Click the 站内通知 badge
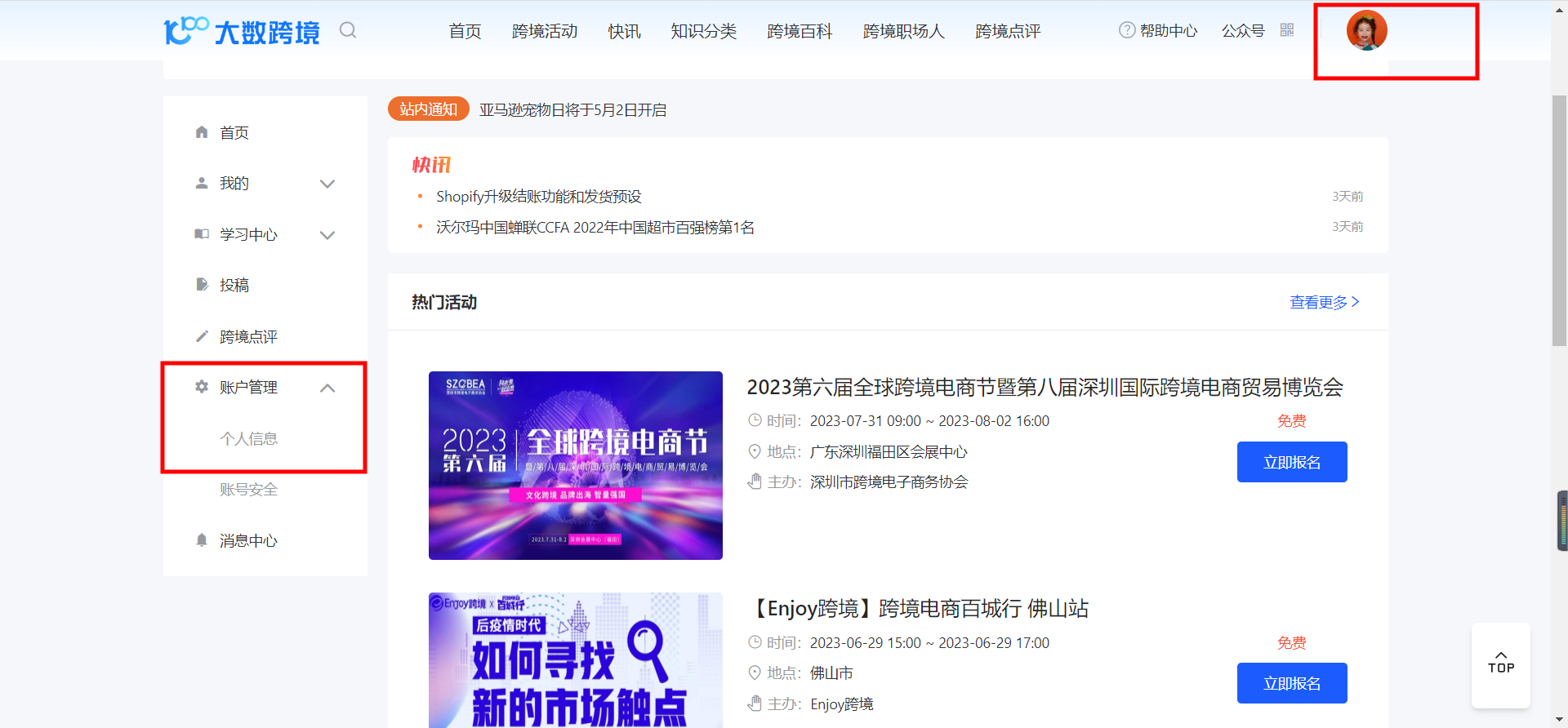Viewport: 1568px width, 728px height. pos(428,109)
